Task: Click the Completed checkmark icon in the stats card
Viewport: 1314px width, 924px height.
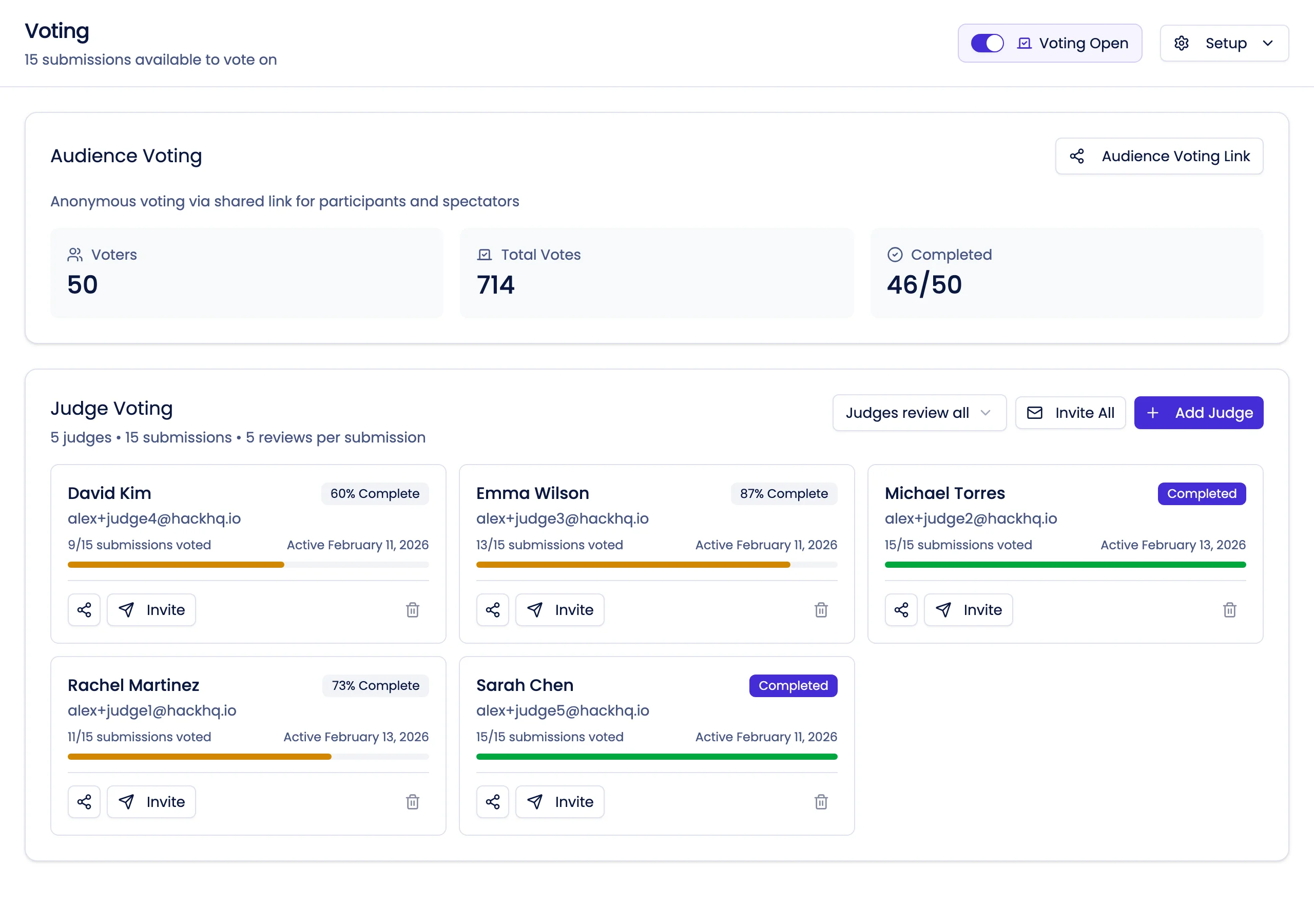Action: pos(896,254)
